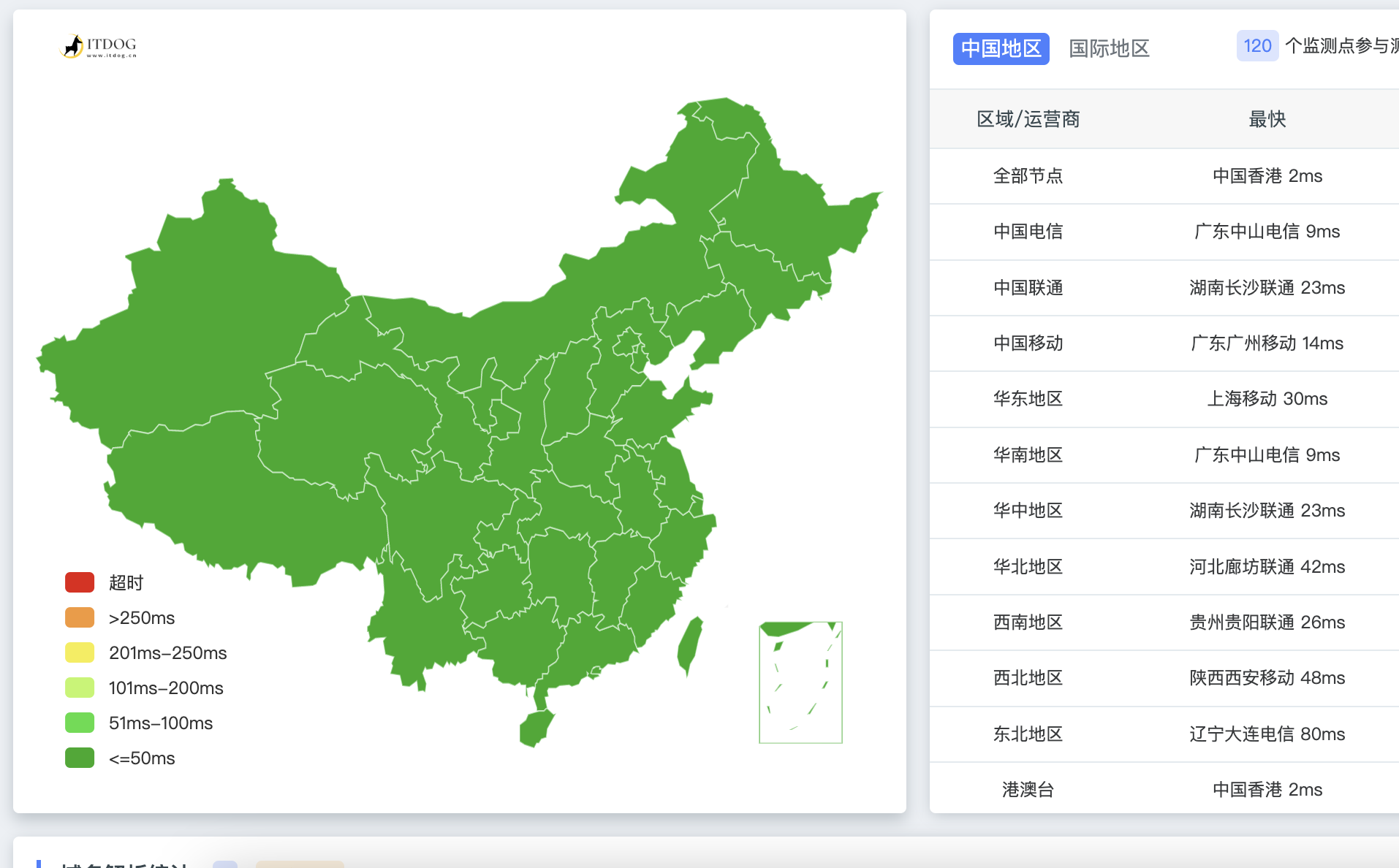1399x868 pixels.
Task: Toggle the orange >250ms legend swatch
Action: point(80,617)
